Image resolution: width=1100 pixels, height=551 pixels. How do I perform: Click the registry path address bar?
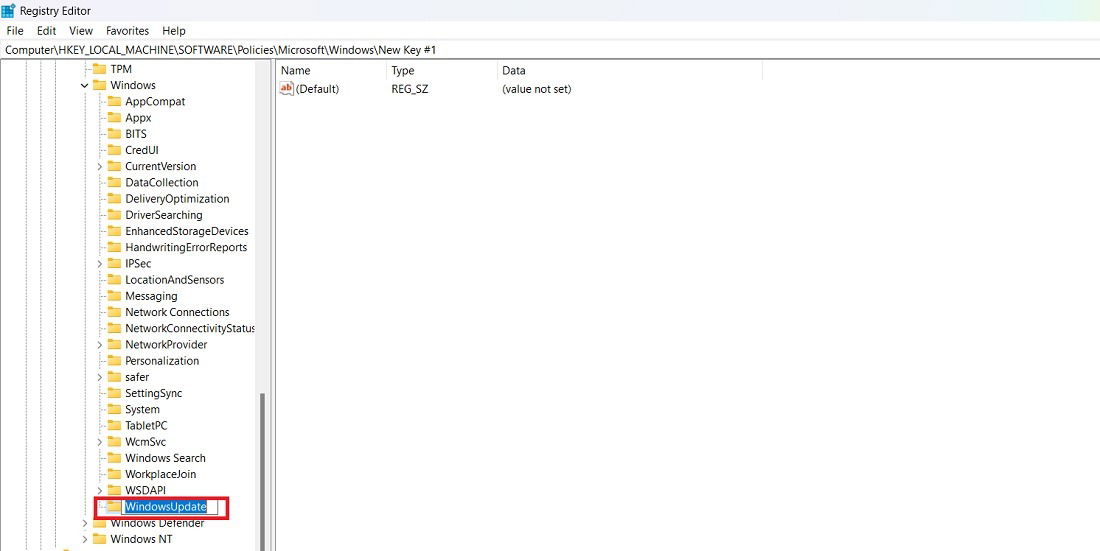click(550, 50)
